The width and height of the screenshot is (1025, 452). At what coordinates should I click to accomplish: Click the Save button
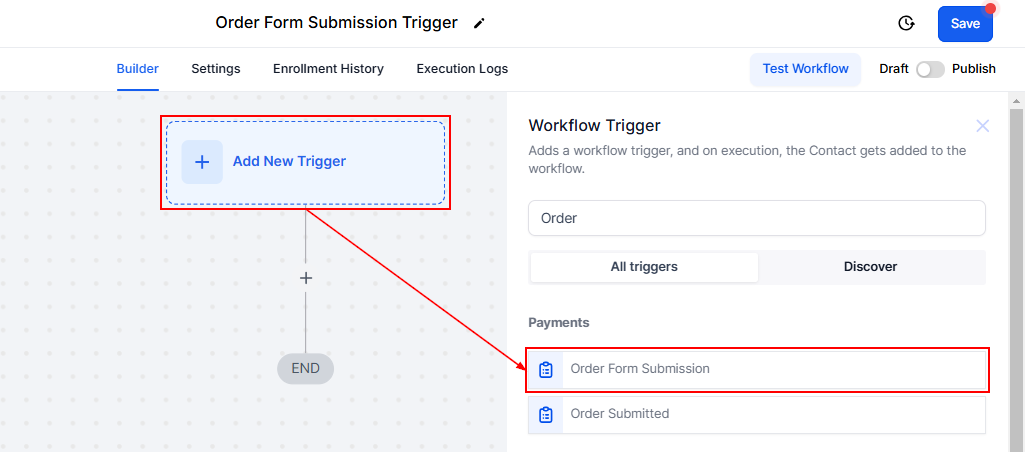(965, 24)
